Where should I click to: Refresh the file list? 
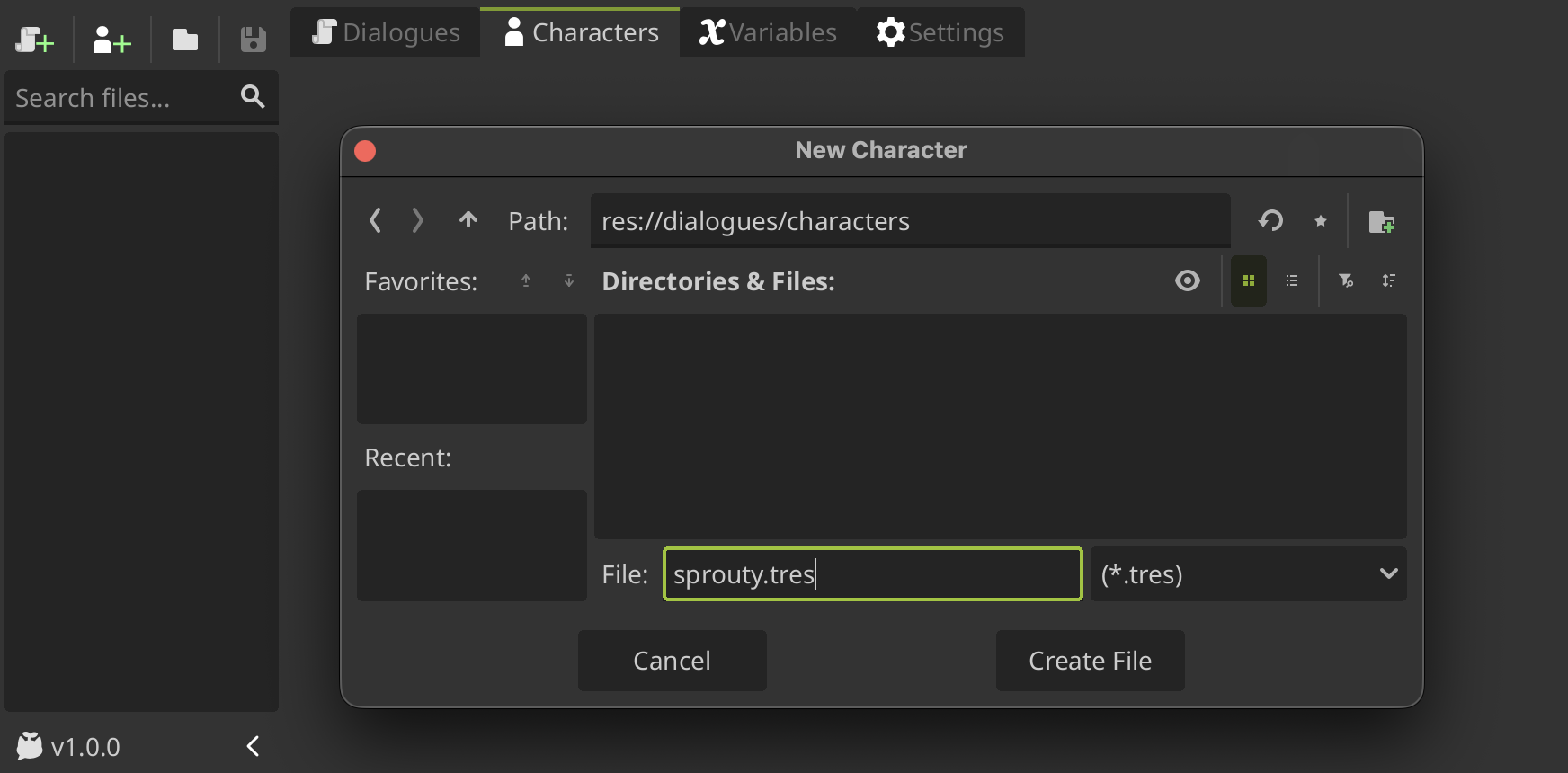(x=1270, y=220)
